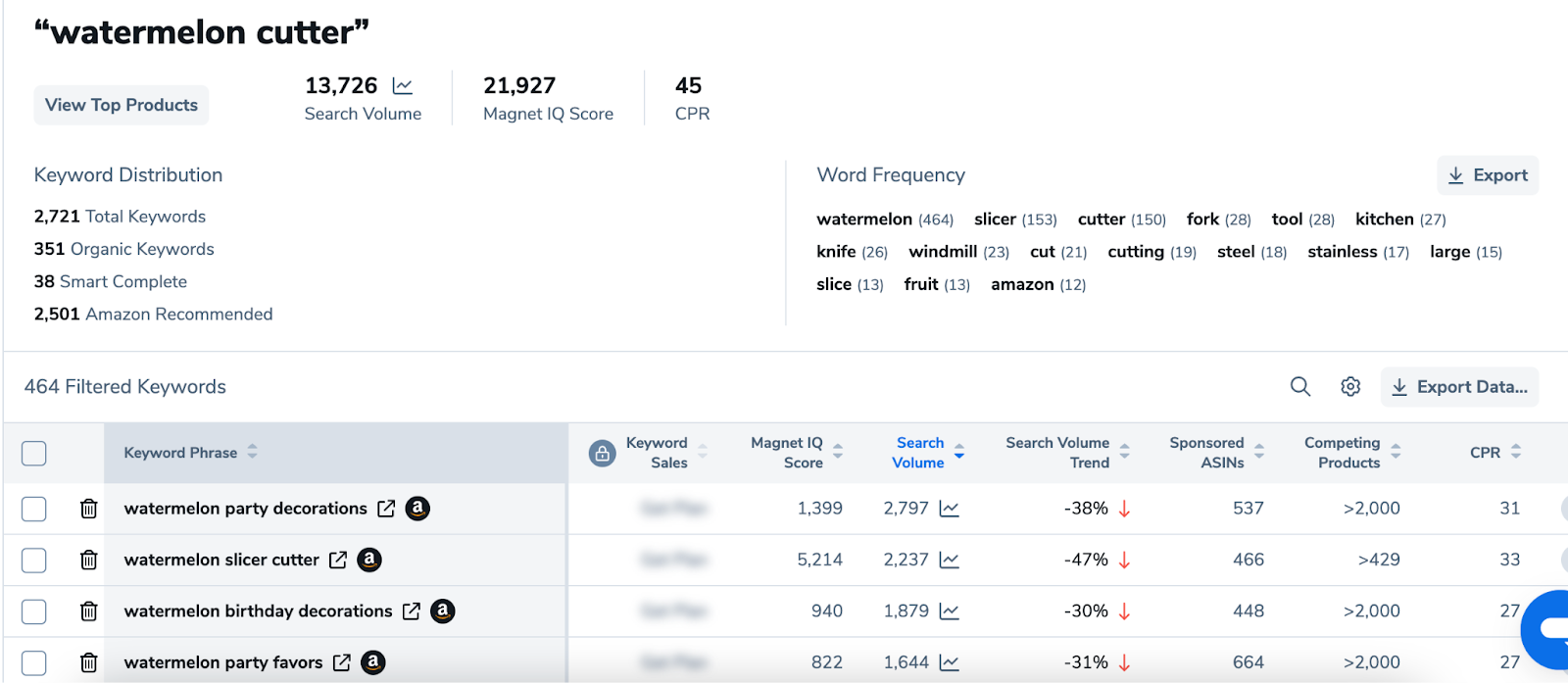Sort table by CPR column
This screenshot has height=683, width=1568.
point(1515,452)
